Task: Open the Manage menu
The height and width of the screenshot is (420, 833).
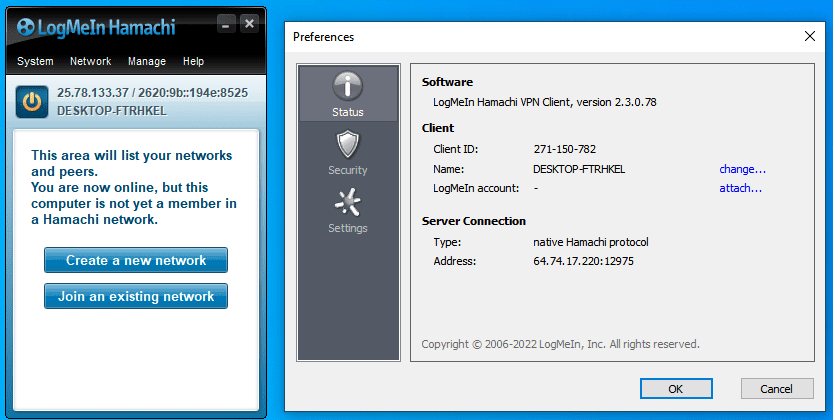Action: pyautogui.click(x=147, y=61)
